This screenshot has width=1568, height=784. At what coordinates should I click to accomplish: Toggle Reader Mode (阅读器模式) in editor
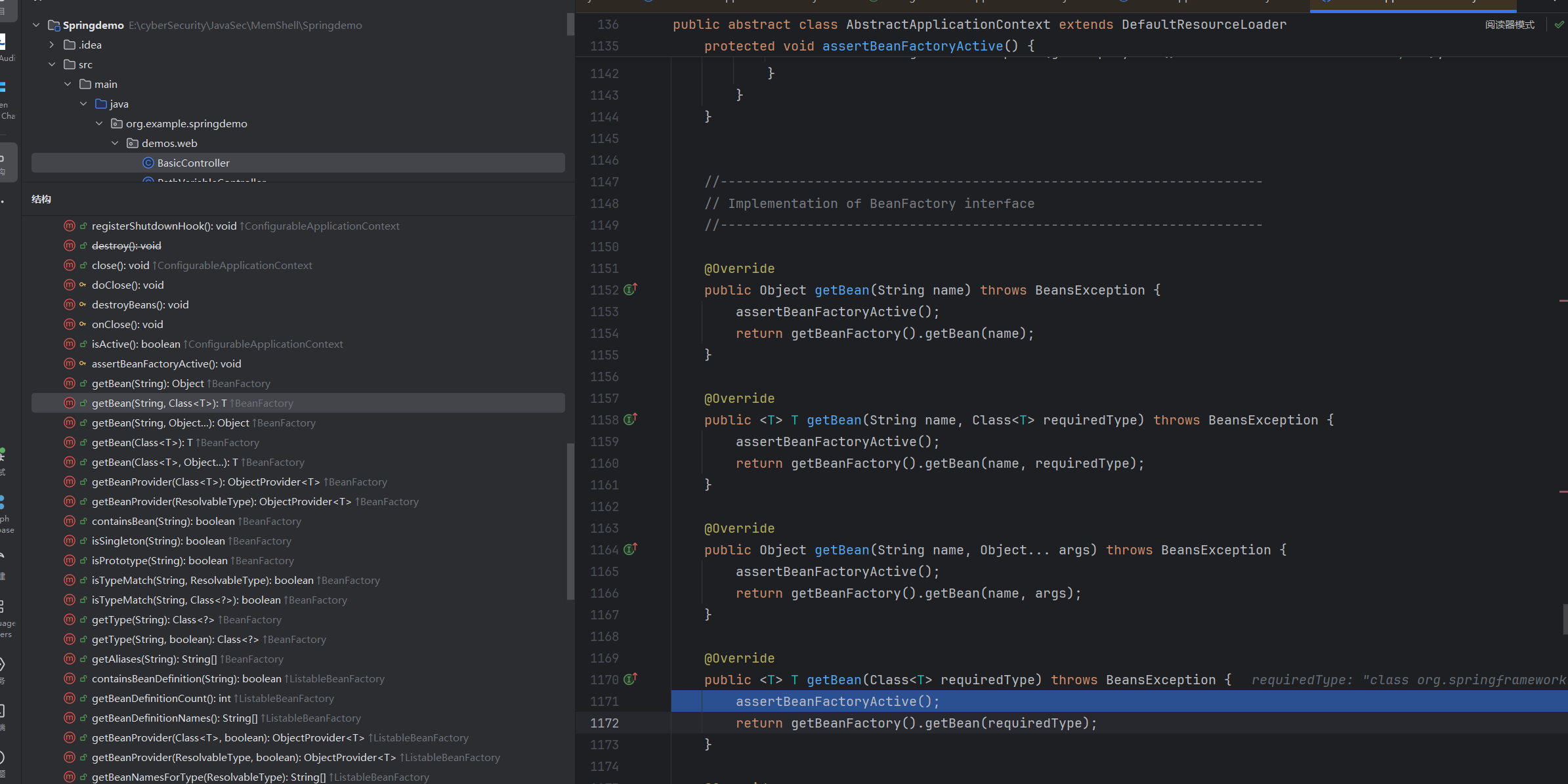point(1510,25)
